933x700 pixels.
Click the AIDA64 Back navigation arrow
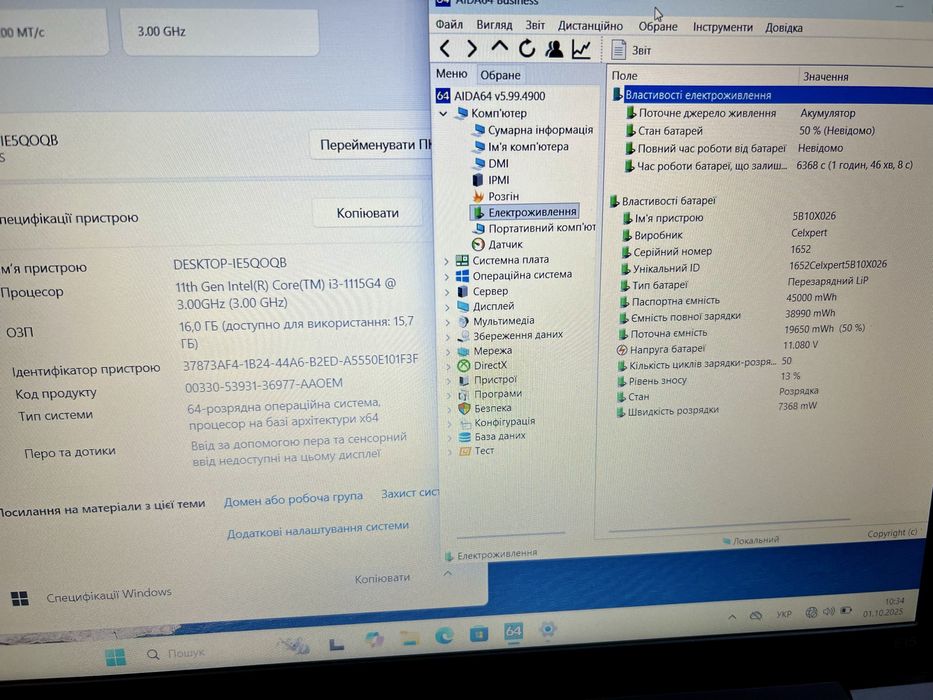[x=444, y=48]
